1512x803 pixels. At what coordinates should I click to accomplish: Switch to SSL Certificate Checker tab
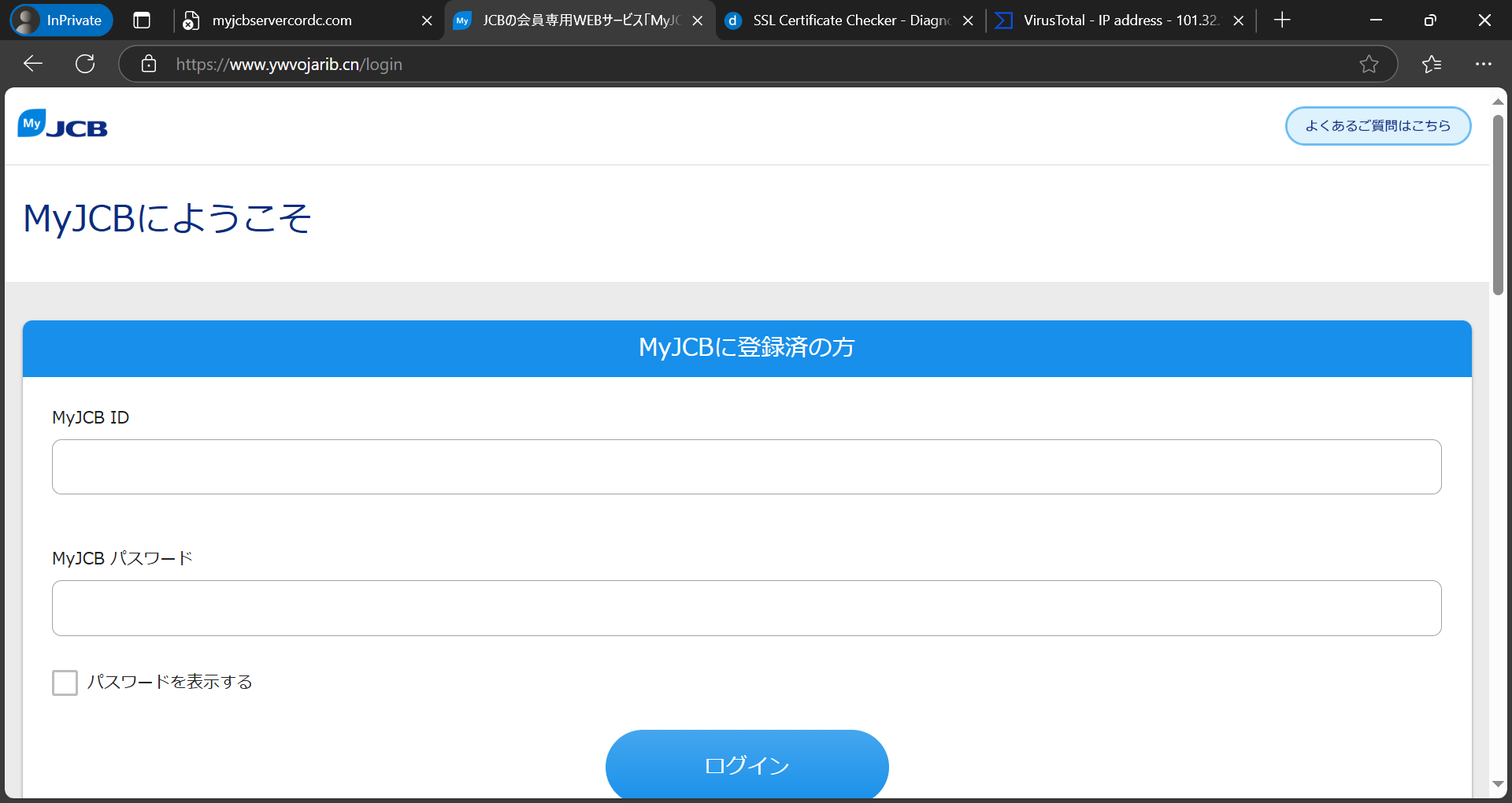click(851, 20)
